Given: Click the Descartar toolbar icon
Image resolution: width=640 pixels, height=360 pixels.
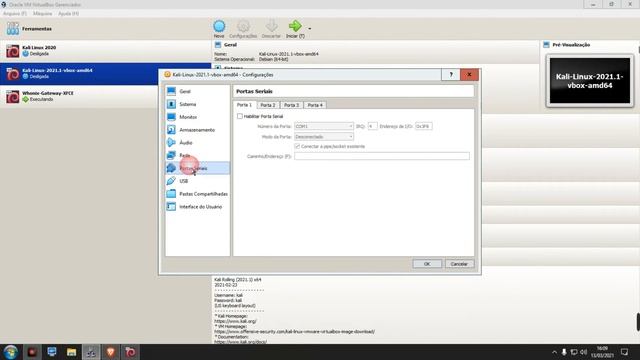Looking at the screenshot, I should click(x=271, y=29).
